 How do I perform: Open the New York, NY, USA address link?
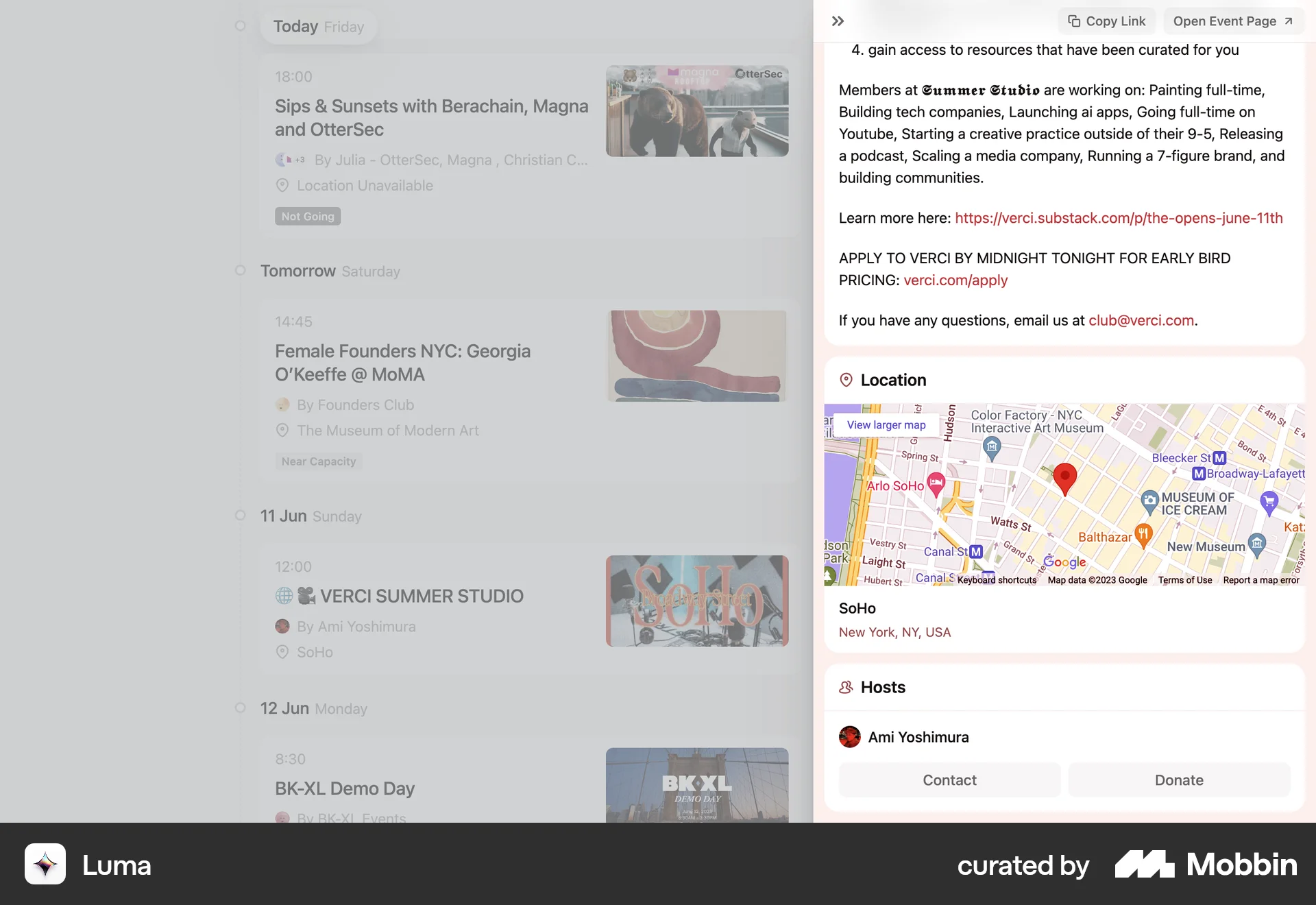coord(894,633)
